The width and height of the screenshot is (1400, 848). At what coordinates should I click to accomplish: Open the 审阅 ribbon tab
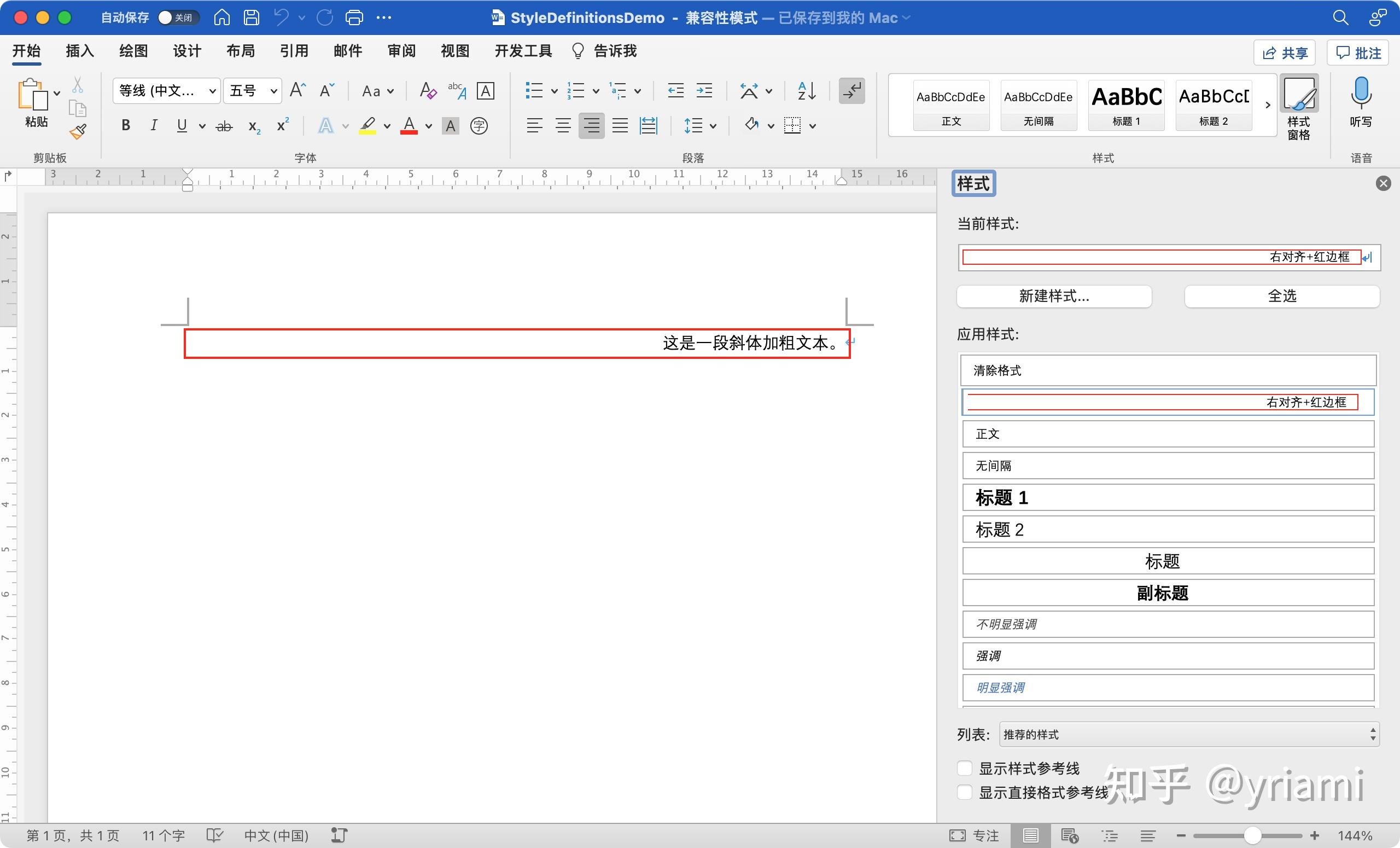point(402,50)
